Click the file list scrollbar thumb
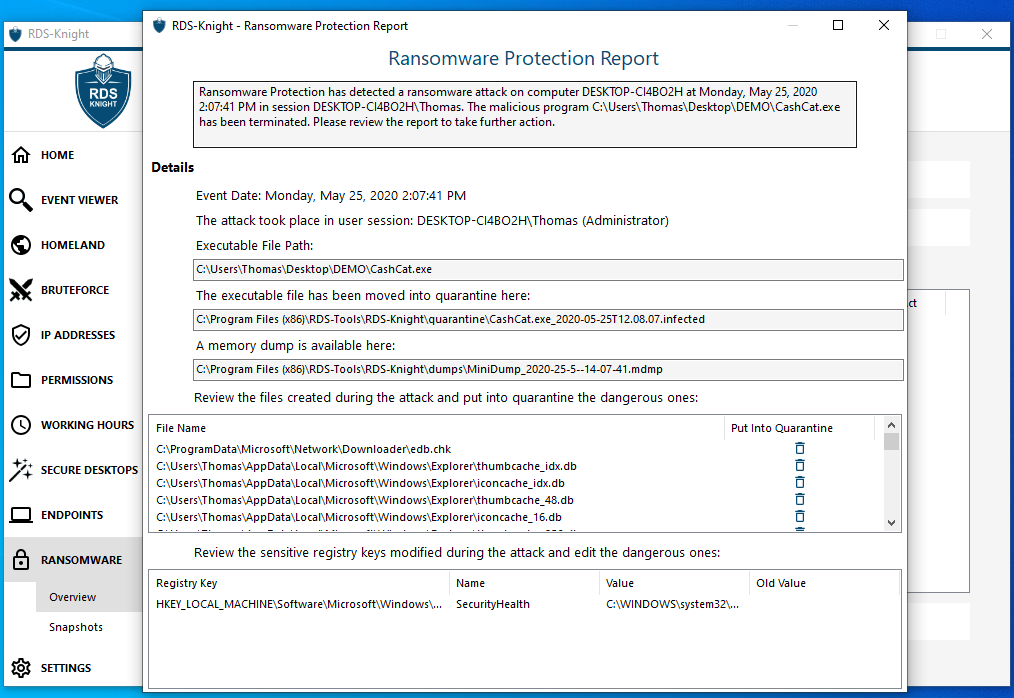Viewport: 1014px width, 698px height. pos(891,442)
